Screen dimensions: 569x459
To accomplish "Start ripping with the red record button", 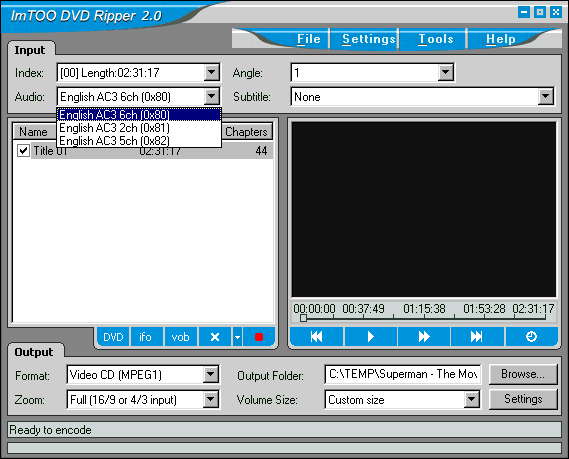I will (x=259, y=337).
